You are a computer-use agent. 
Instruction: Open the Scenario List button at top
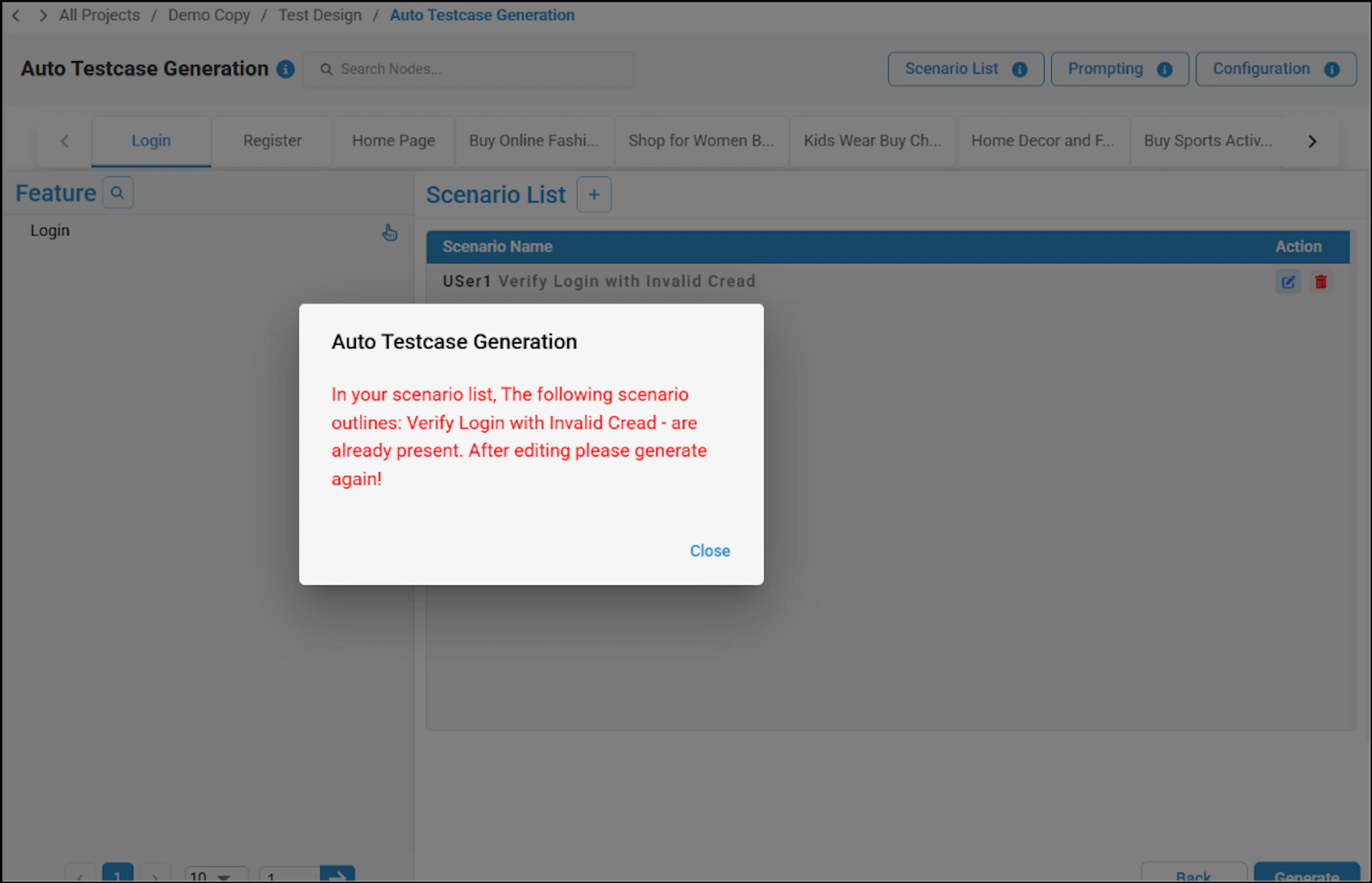pyautogui.click(x=965, y=69)
